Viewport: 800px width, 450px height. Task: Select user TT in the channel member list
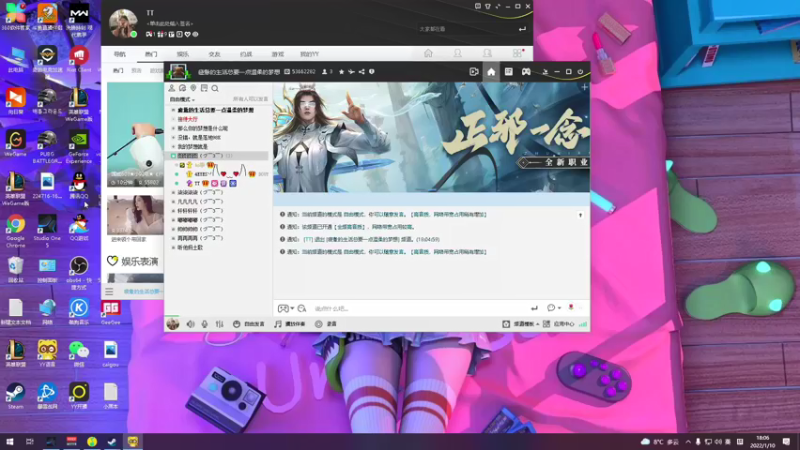[197, 183]
